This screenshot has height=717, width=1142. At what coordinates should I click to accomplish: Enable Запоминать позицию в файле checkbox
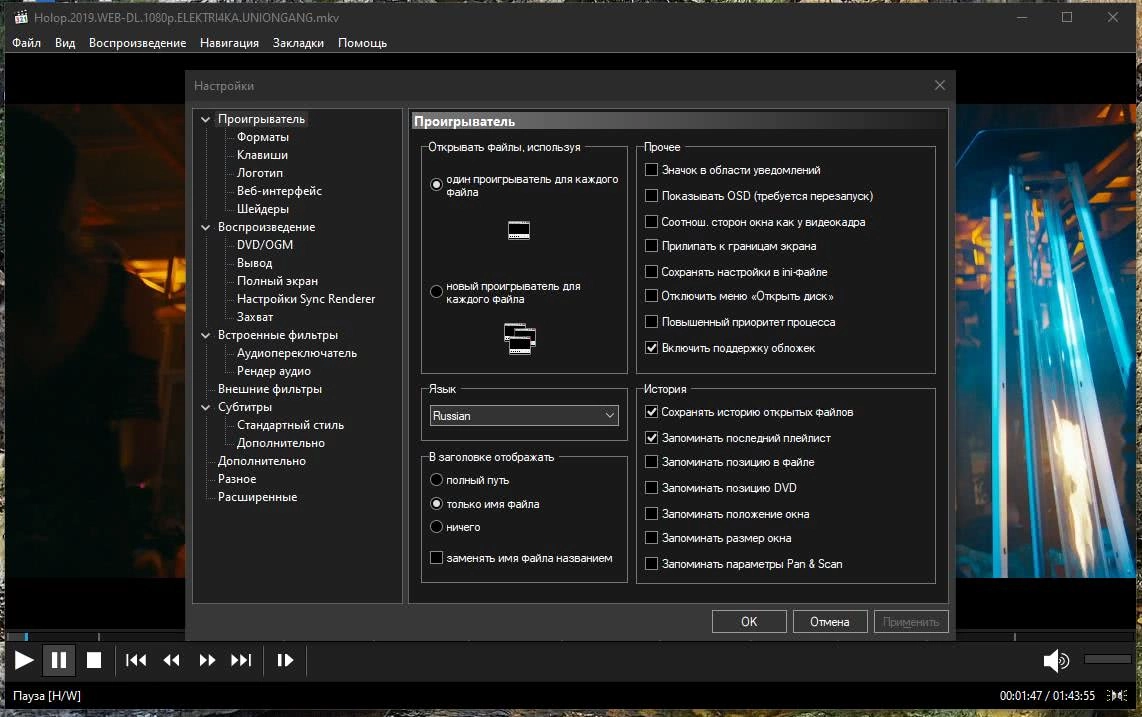pyautogui.click(x=652, y=462)
